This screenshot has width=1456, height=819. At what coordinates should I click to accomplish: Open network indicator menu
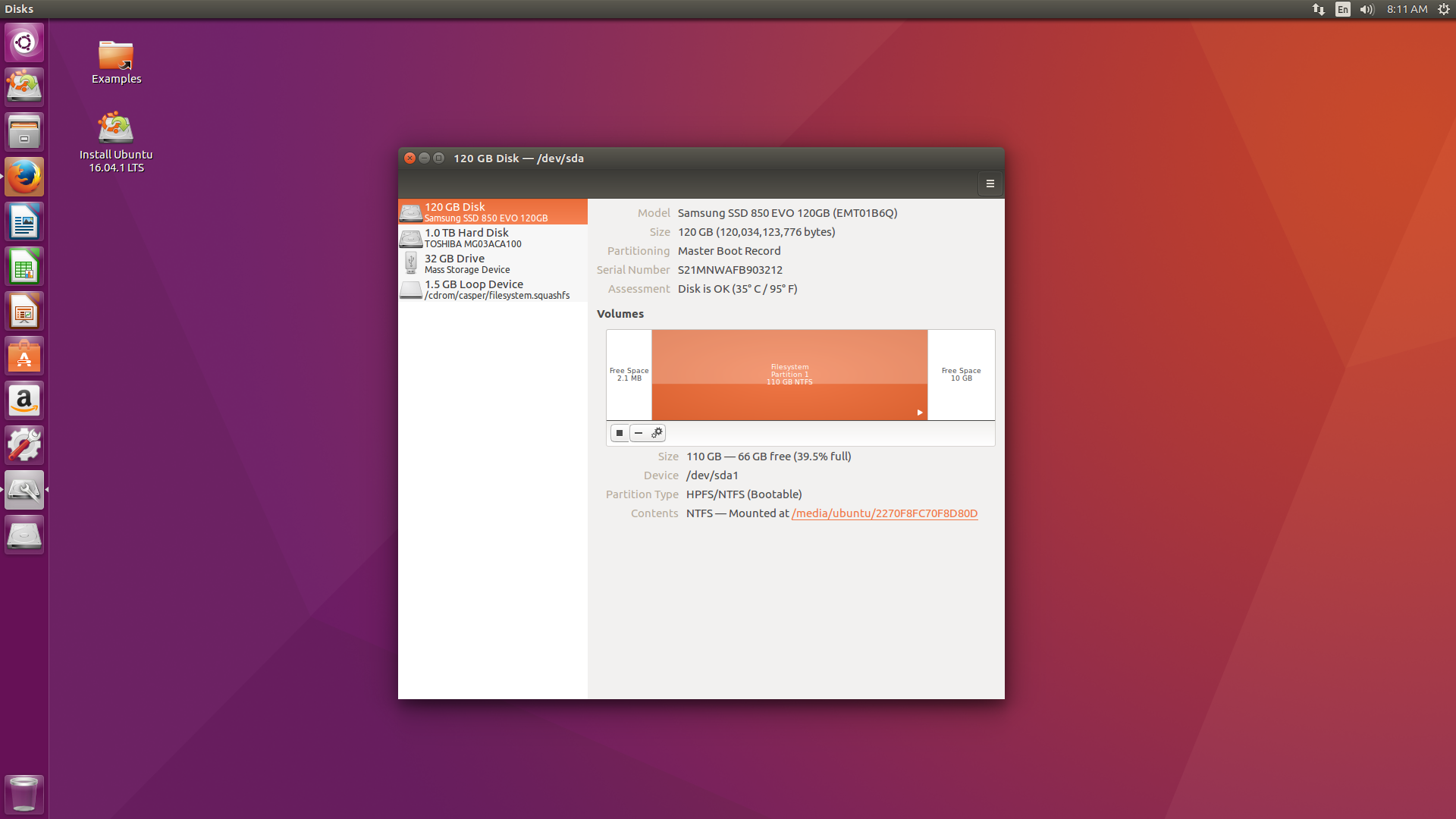tap(1319, 9)
